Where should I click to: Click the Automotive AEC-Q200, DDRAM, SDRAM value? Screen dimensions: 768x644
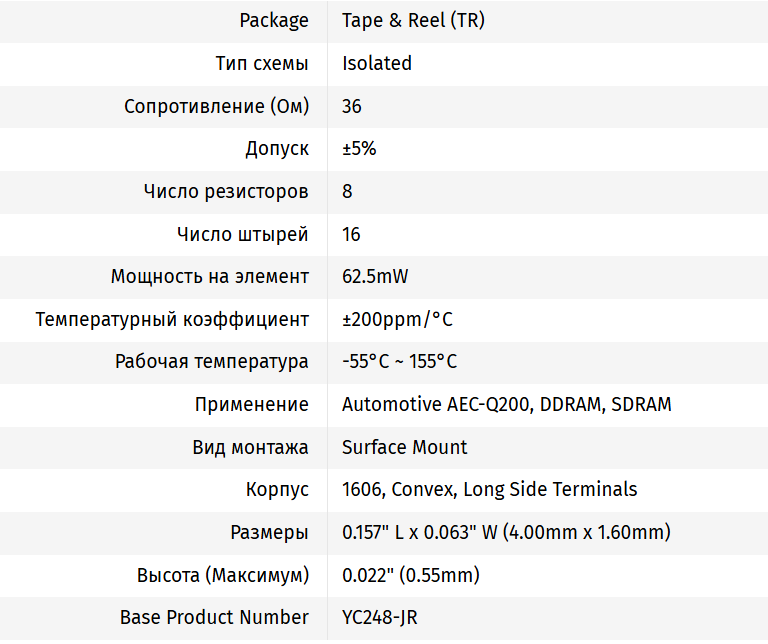(x=506, y=405)
